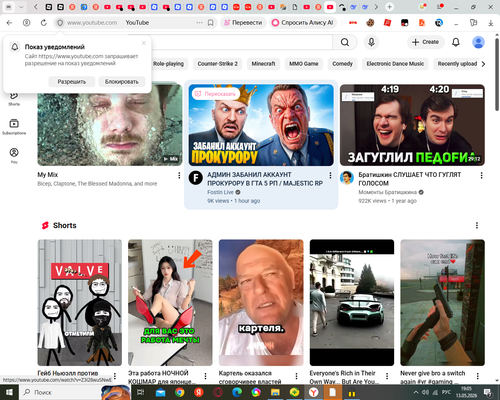This screenshot has width=500, height=400.
Task: Open Моменты Братишкина channel avatar
Action: (x=347, y=178)
